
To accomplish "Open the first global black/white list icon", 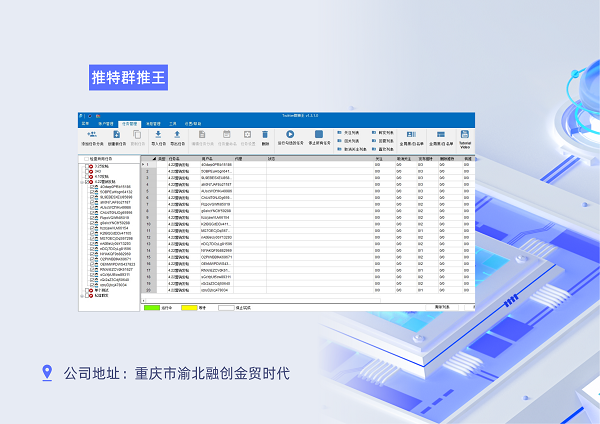I will 411,134.
